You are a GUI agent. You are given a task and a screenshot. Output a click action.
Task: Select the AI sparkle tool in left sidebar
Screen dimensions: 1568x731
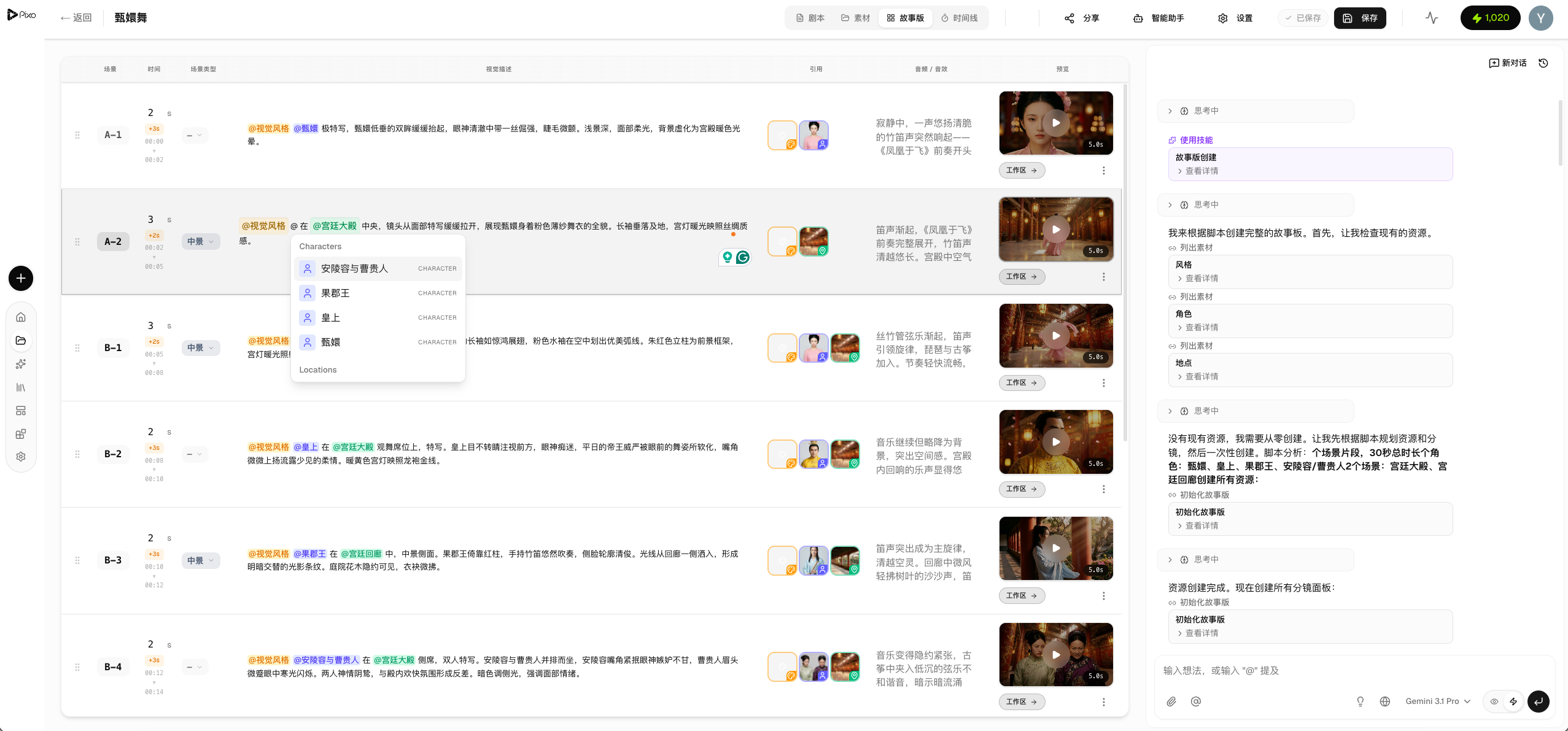pos(21,363)
